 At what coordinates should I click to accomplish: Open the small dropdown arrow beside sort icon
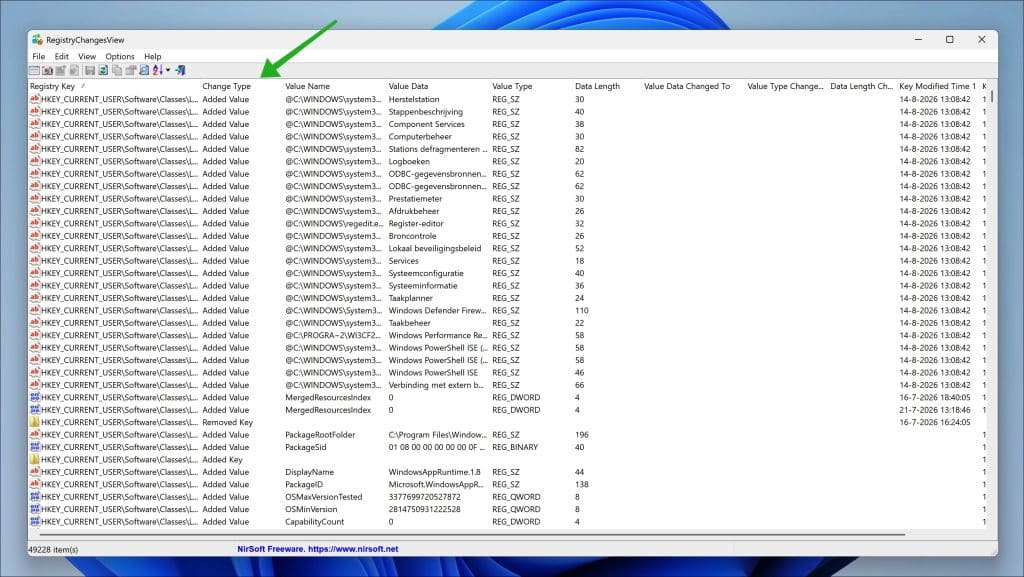(x=168, y=70)
